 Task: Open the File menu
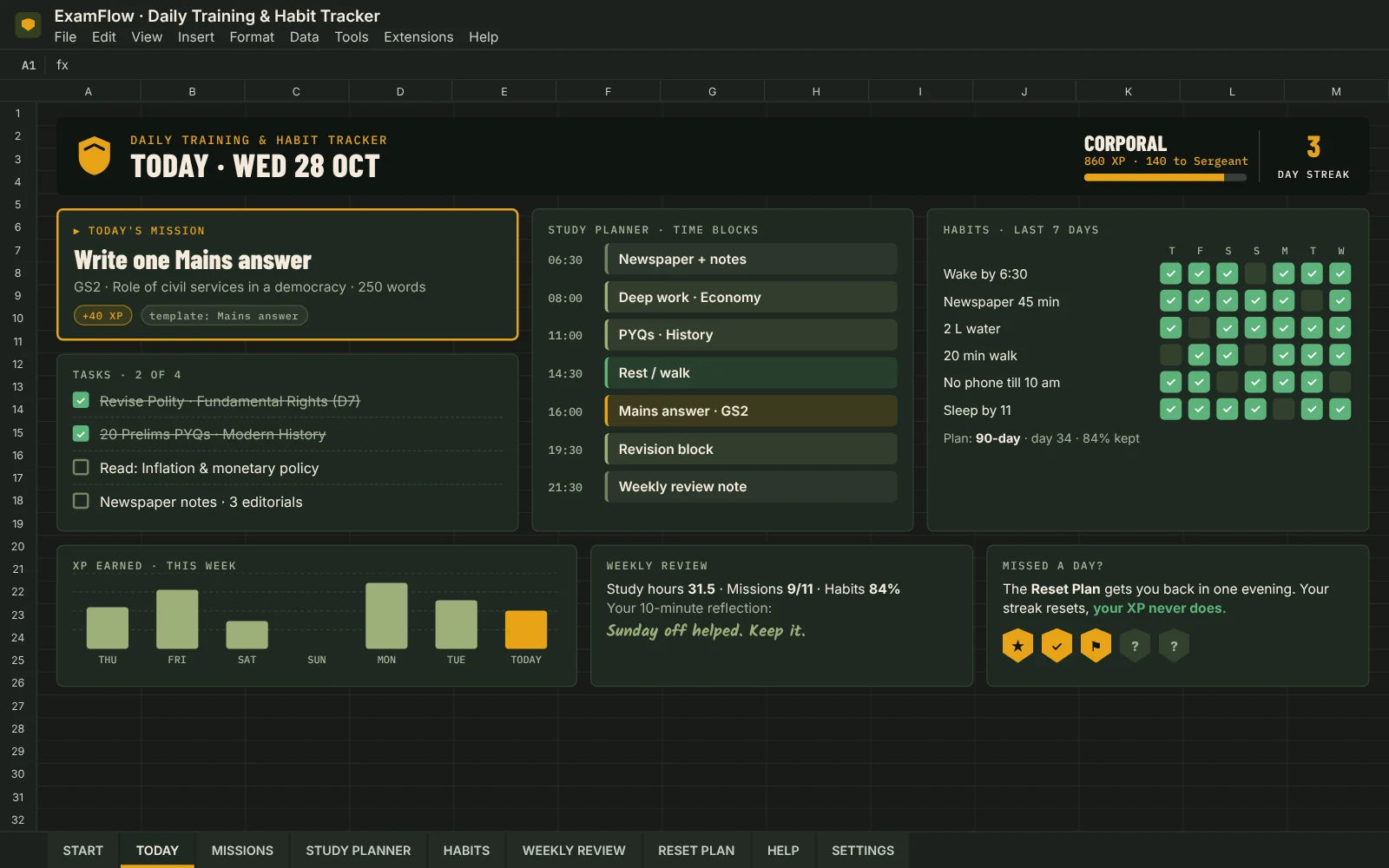tap(65, 37)
